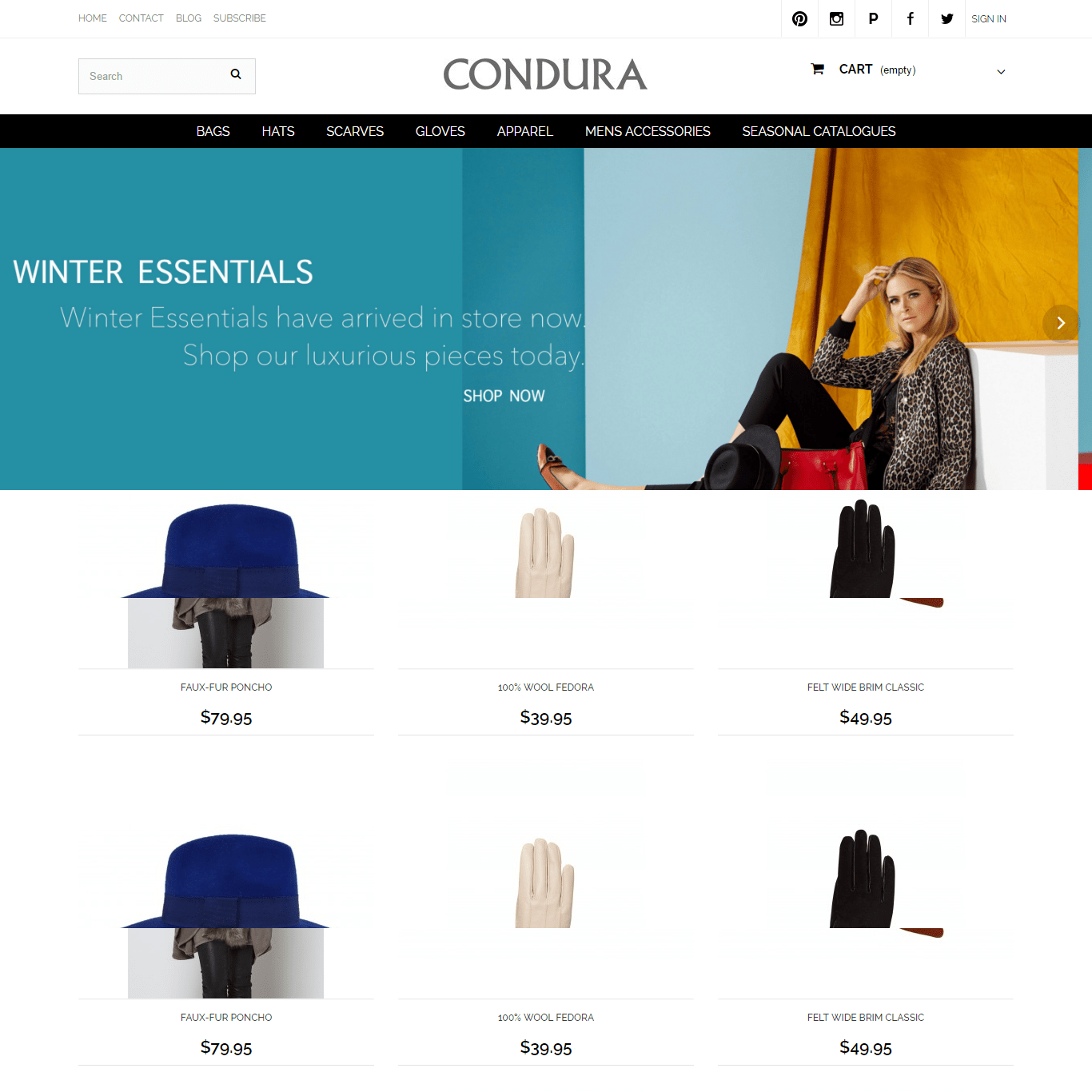Open the Twitter social icon

(947, 19)
